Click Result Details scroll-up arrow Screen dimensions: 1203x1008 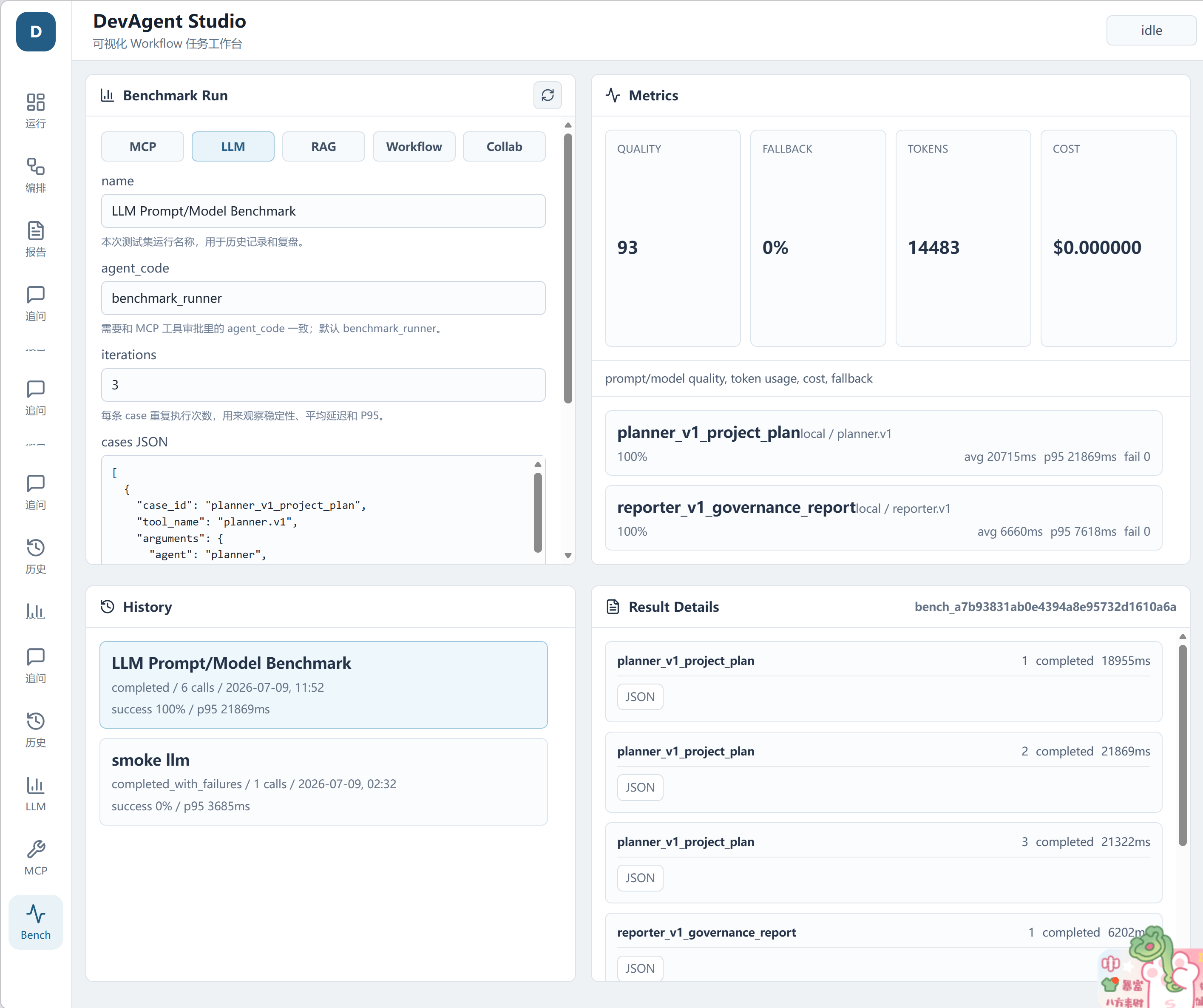[x=1182, y=637]
